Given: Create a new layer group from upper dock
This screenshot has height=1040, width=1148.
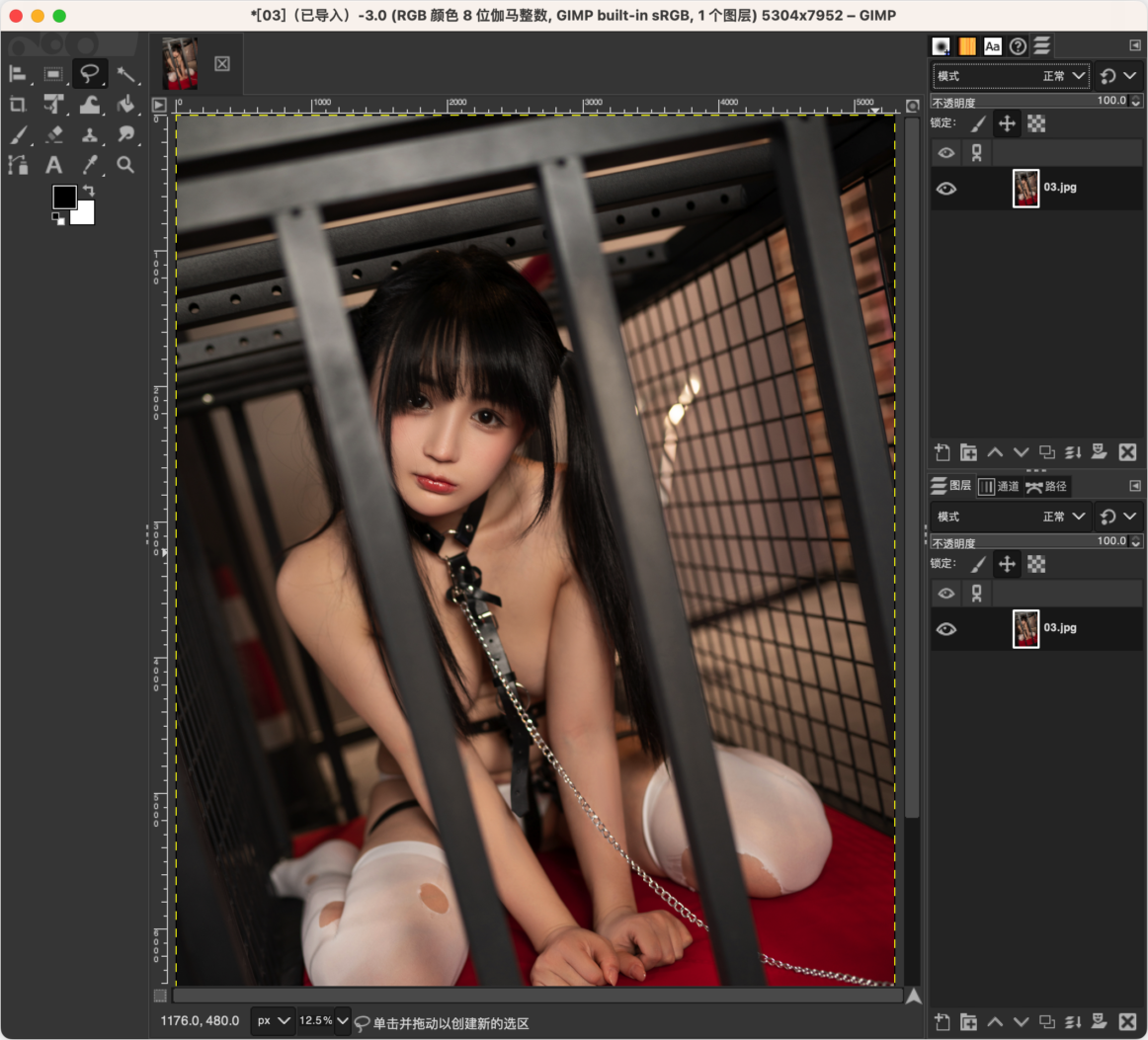Looking at the screenshot, I should pyautogui.click(x=968, y=452).
